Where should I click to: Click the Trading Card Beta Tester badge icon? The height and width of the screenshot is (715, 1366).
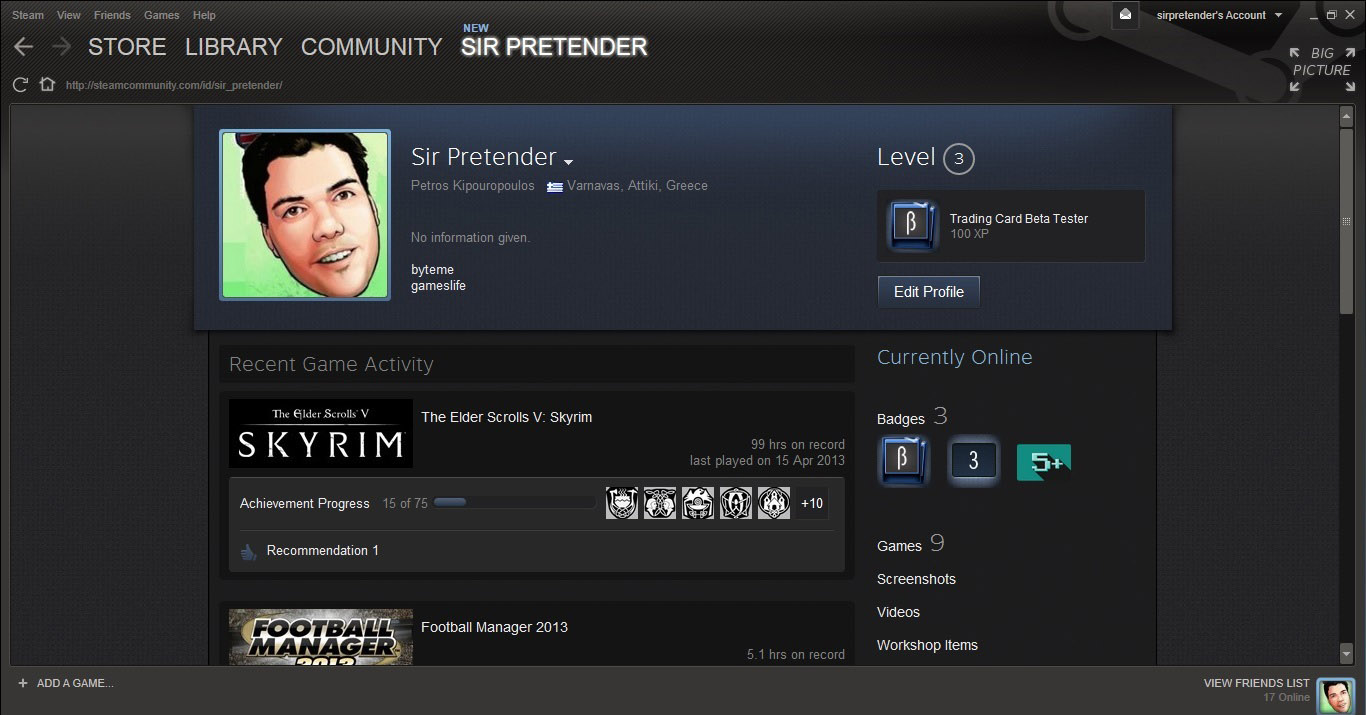(x=912, y=226)
